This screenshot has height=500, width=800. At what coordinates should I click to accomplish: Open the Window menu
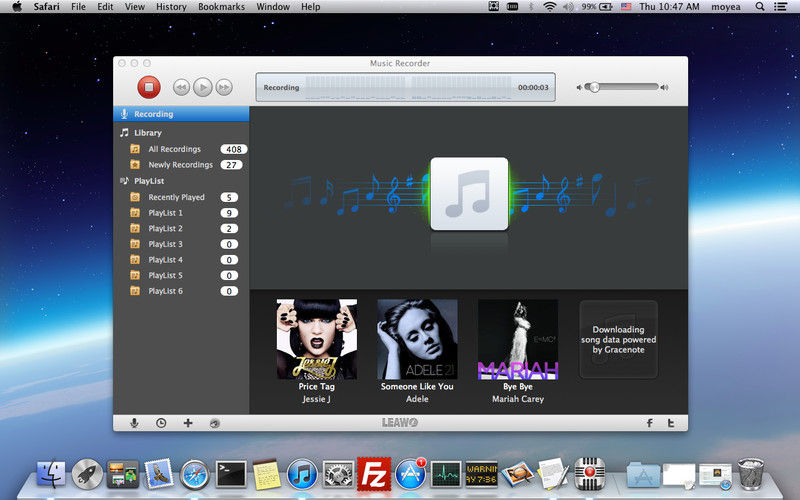(x=273, y=7)
